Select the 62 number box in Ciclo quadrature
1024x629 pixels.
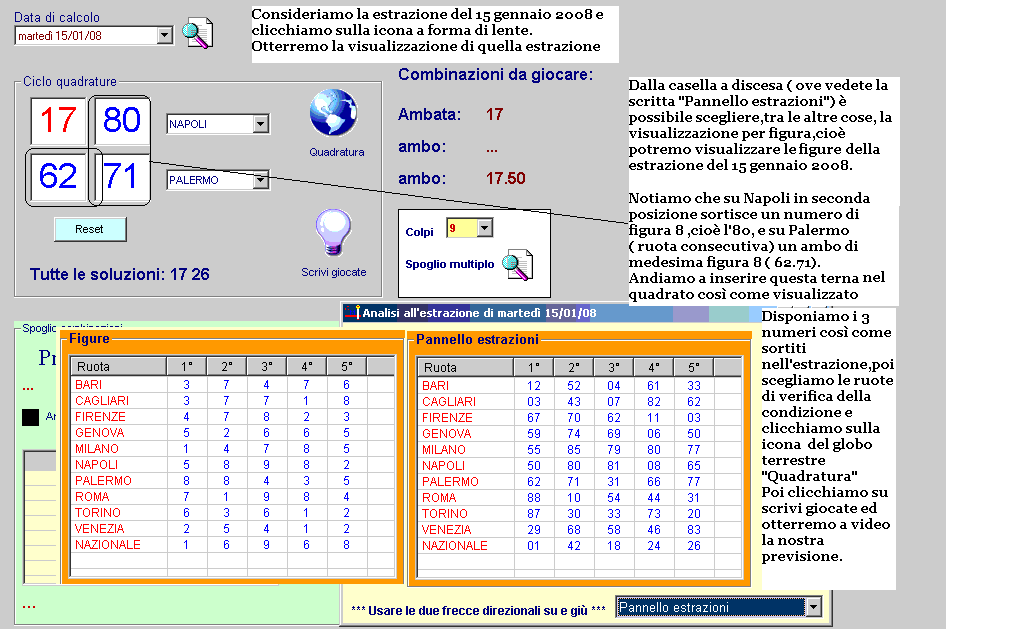click(x=58, y=176)
